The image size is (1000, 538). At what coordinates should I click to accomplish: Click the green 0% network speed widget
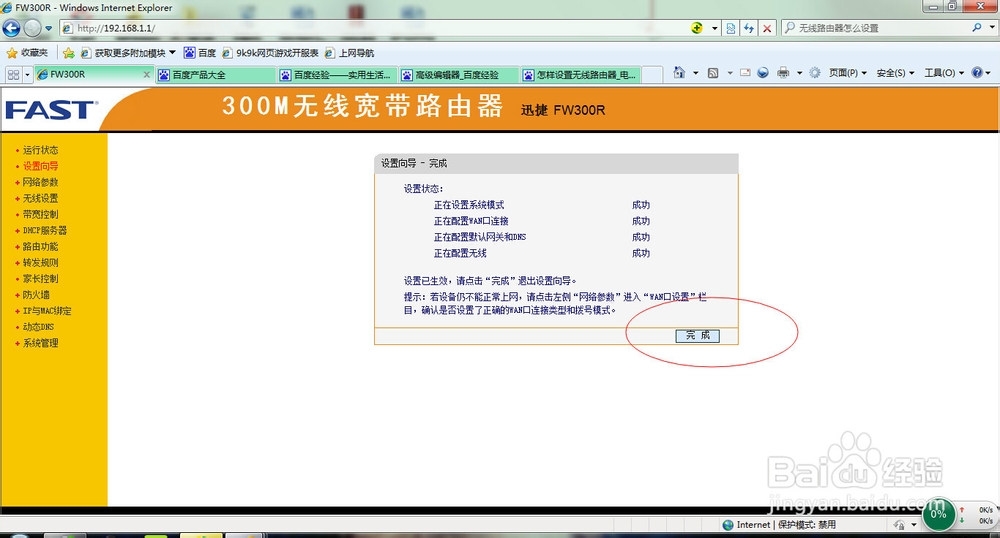coord(938,514)
